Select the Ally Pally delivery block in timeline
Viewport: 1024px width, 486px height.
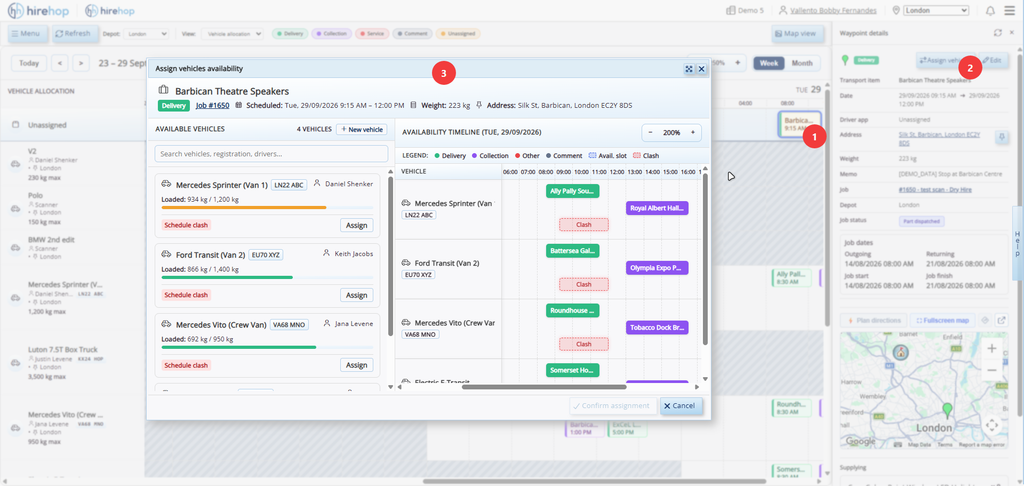pos(573,191)
